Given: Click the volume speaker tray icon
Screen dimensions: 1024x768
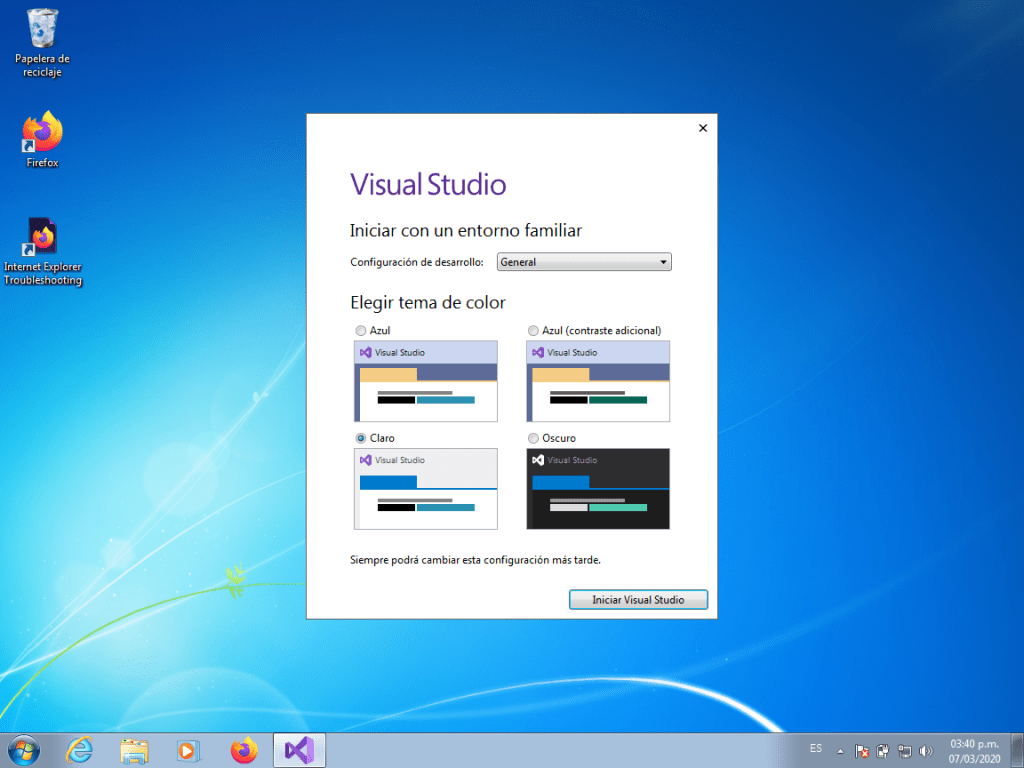Looking at the screenshot, I should coord(925,751).
